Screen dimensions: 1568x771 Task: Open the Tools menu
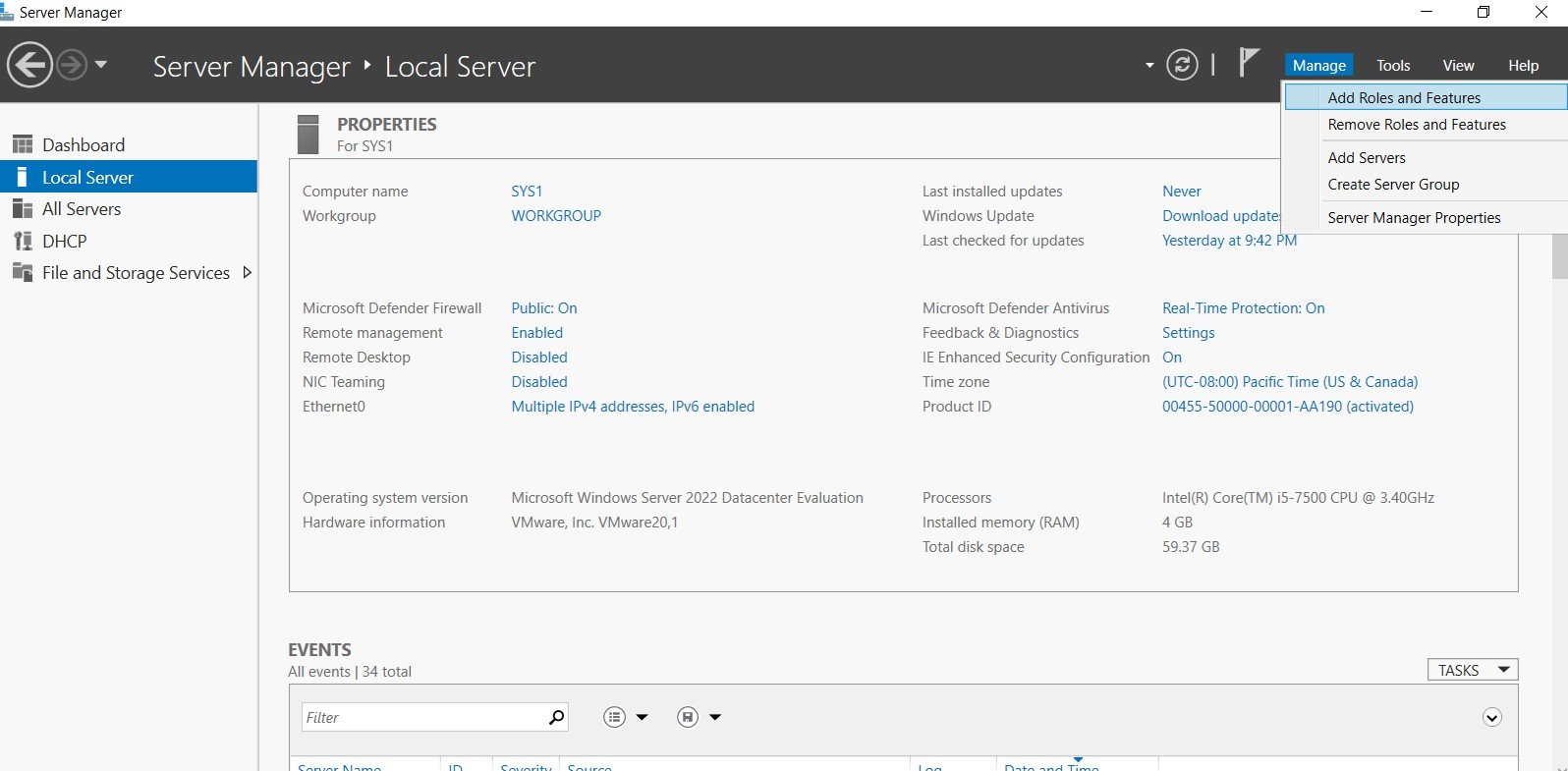pos(1393,65)
